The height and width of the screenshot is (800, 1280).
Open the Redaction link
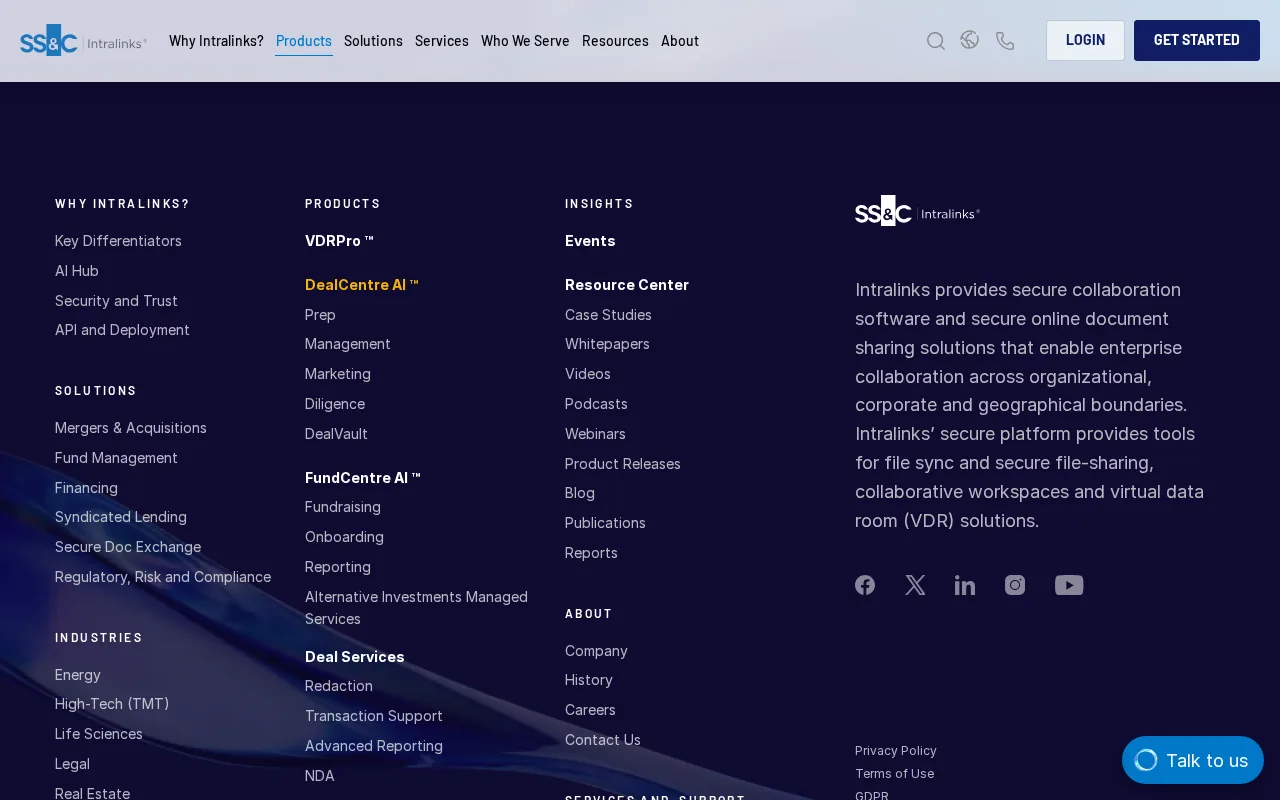(x=339, y=686)
